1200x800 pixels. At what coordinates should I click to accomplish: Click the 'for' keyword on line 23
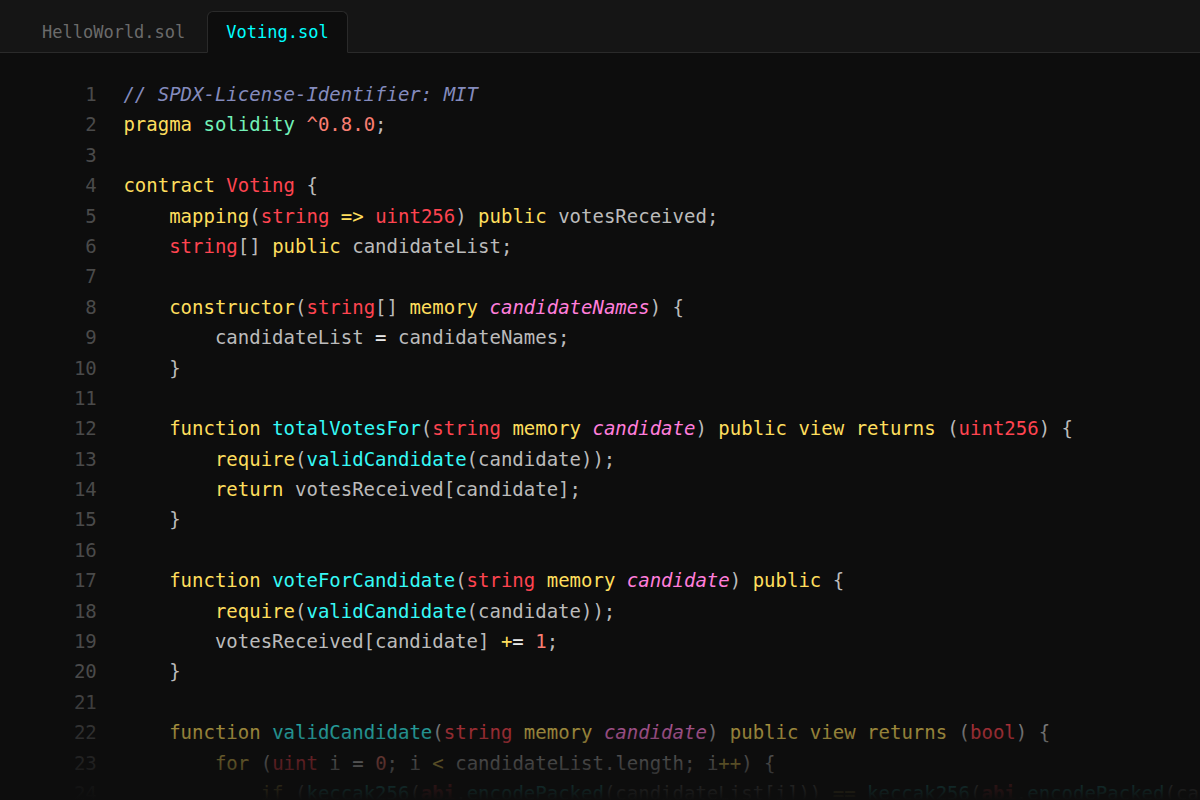click(232, 763)
